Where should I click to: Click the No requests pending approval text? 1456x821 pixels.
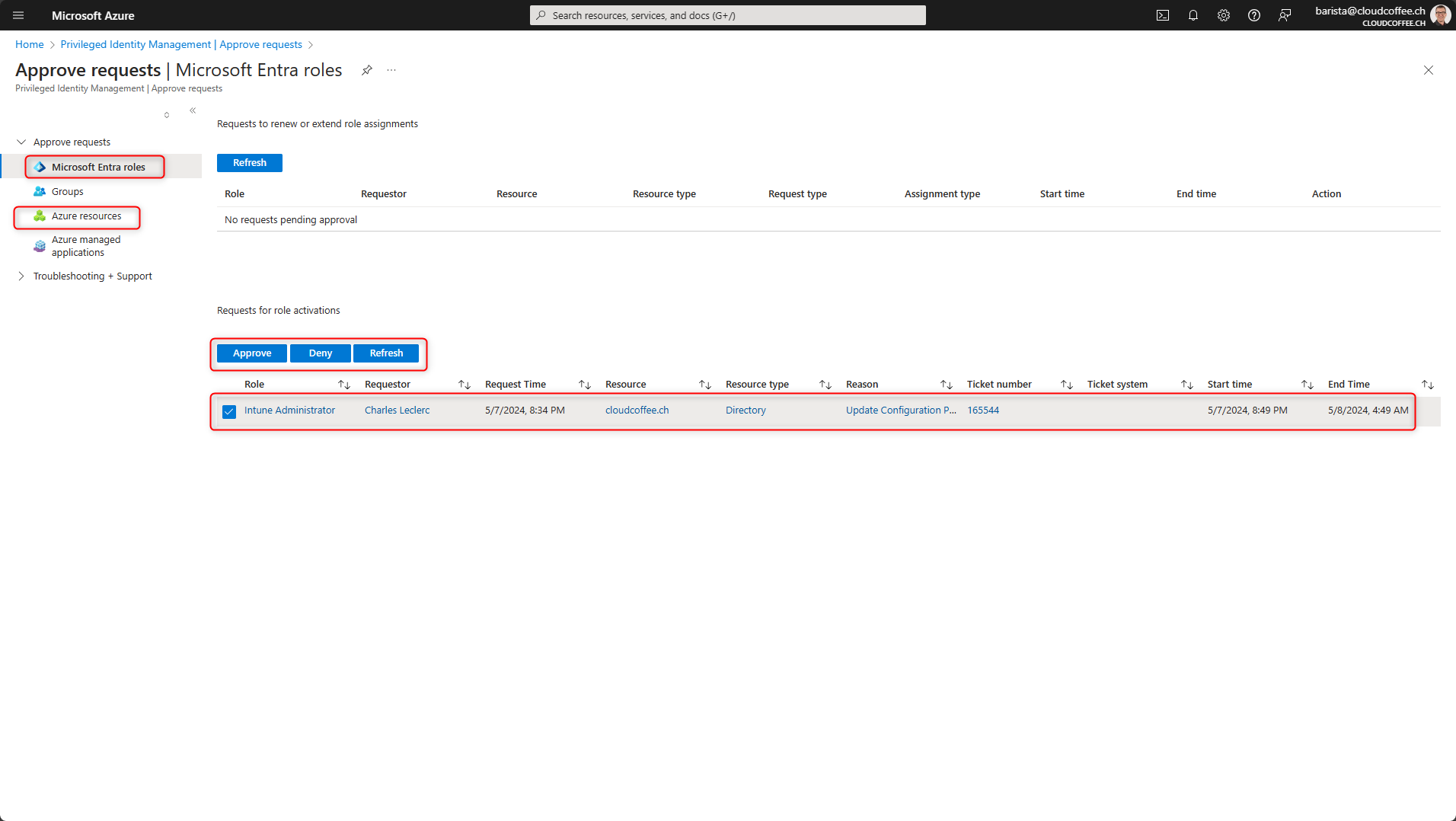pos(291,219)
